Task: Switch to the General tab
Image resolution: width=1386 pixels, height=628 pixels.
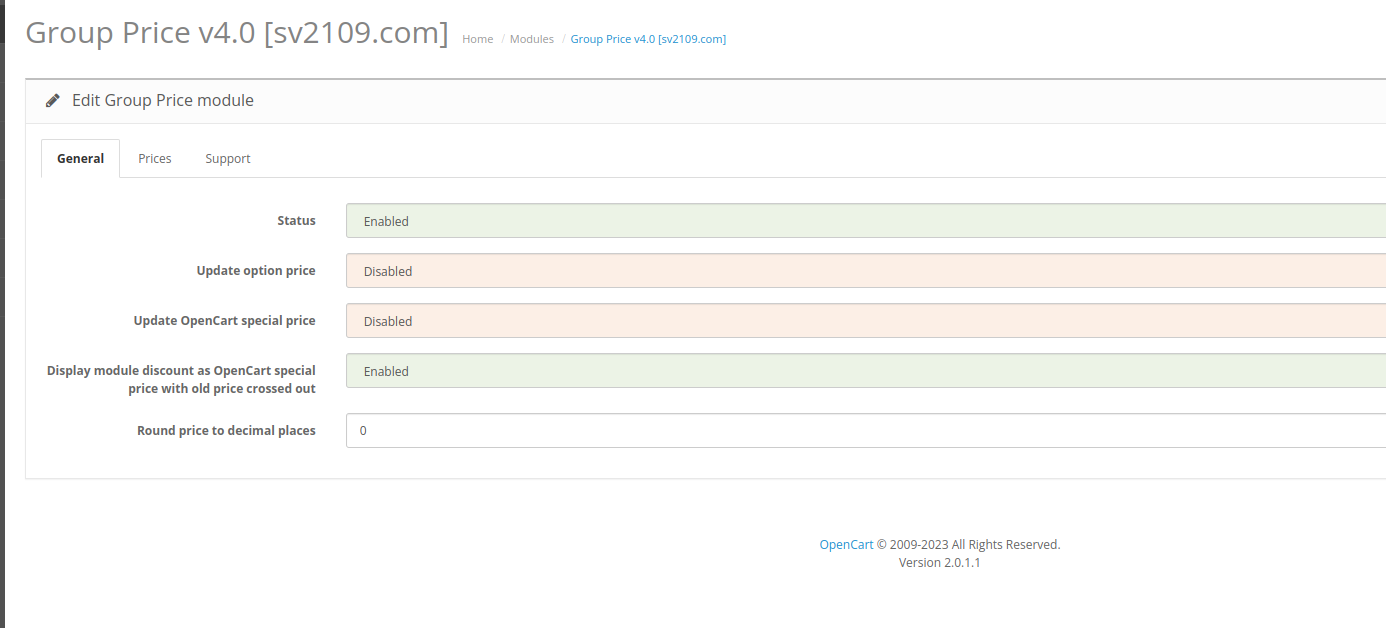Action: point(80,159)
